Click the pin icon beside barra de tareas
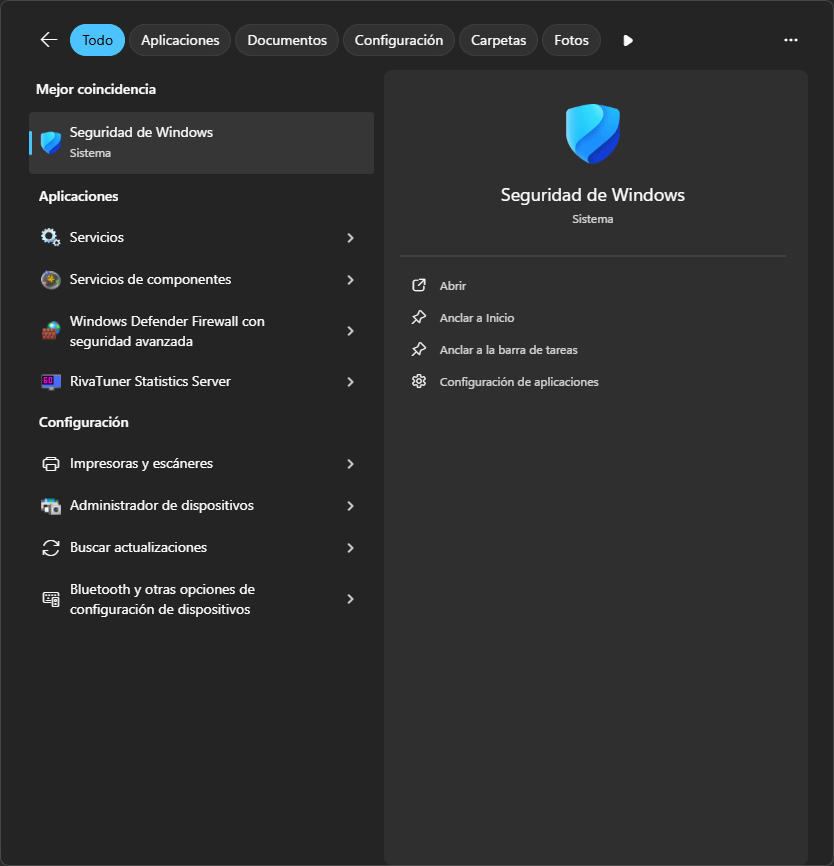Screen dimensions: 834x866 (419, 349)
